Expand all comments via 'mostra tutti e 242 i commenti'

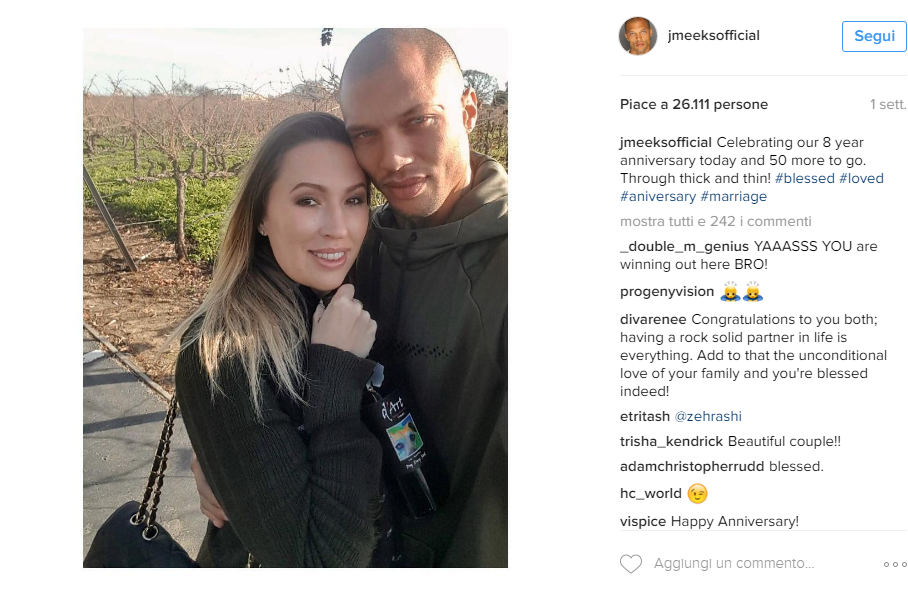coord(716,221)
